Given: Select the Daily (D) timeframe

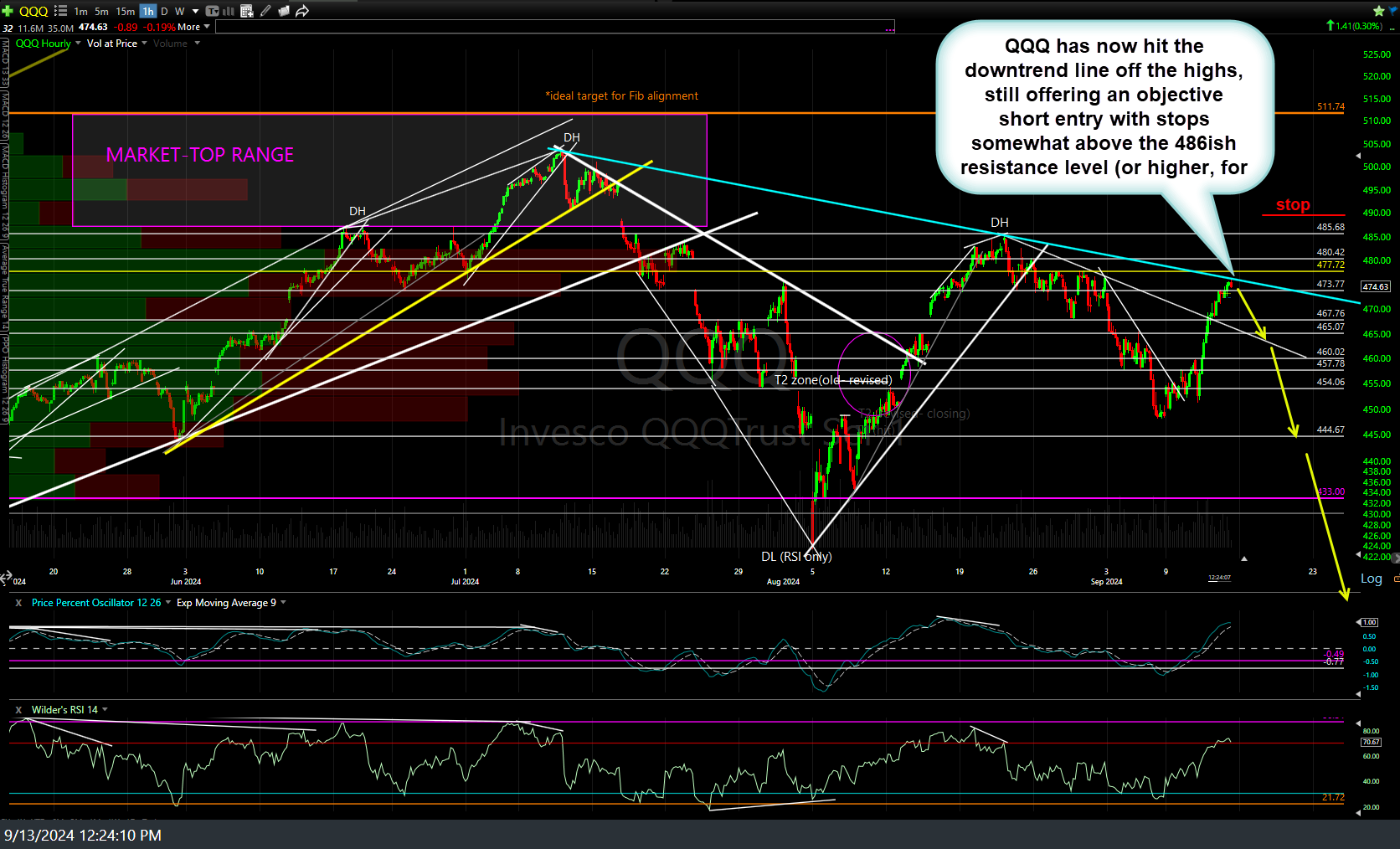Looking at the screenshot, I should click(x=164, y=11).
